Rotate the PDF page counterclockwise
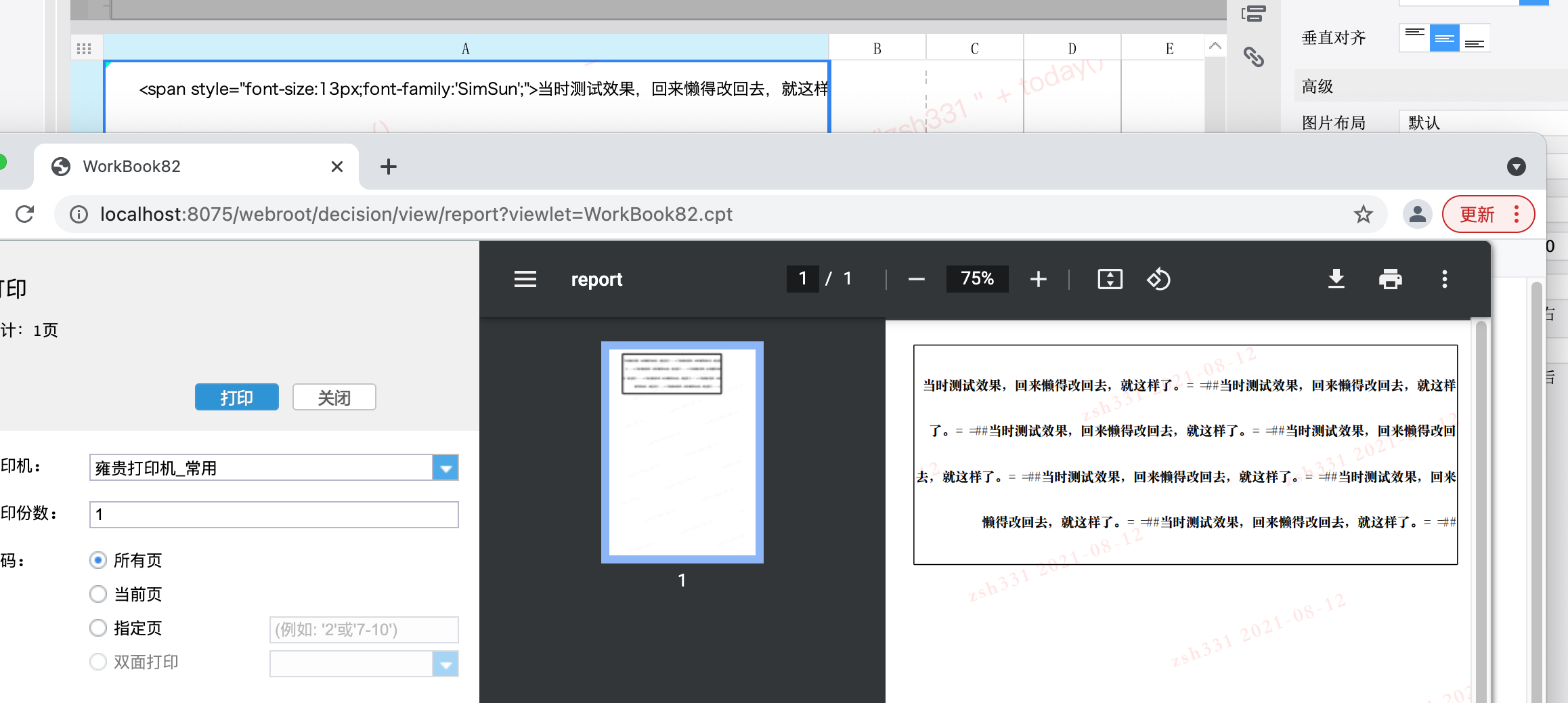 pos(1158,279)
